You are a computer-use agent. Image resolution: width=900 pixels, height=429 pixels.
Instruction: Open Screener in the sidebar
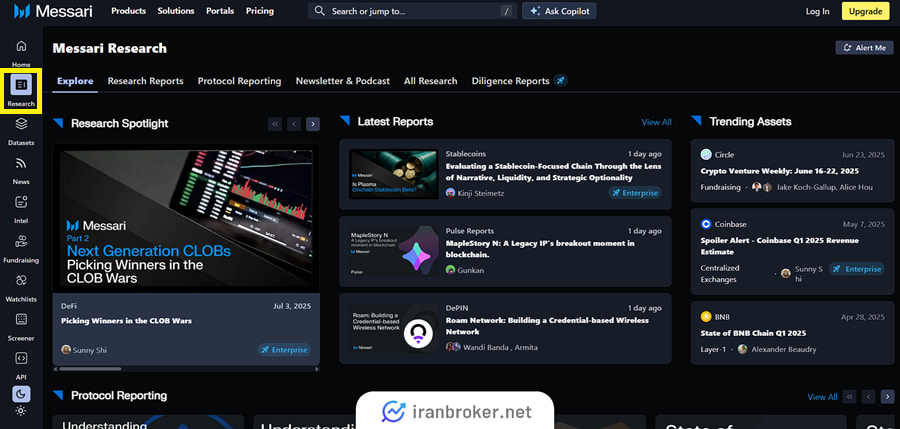coord(21,326)
